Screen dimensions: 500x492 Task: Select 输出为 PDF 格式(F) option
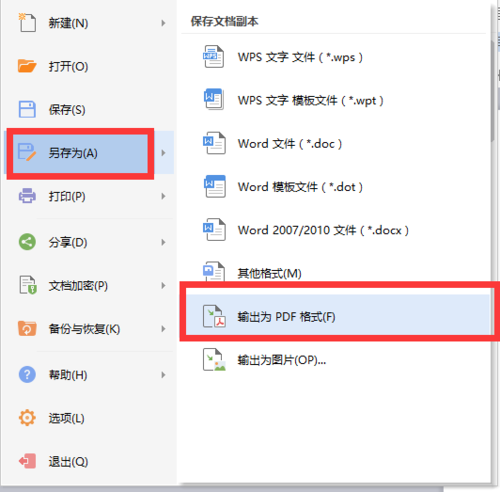tap(337, 316)
